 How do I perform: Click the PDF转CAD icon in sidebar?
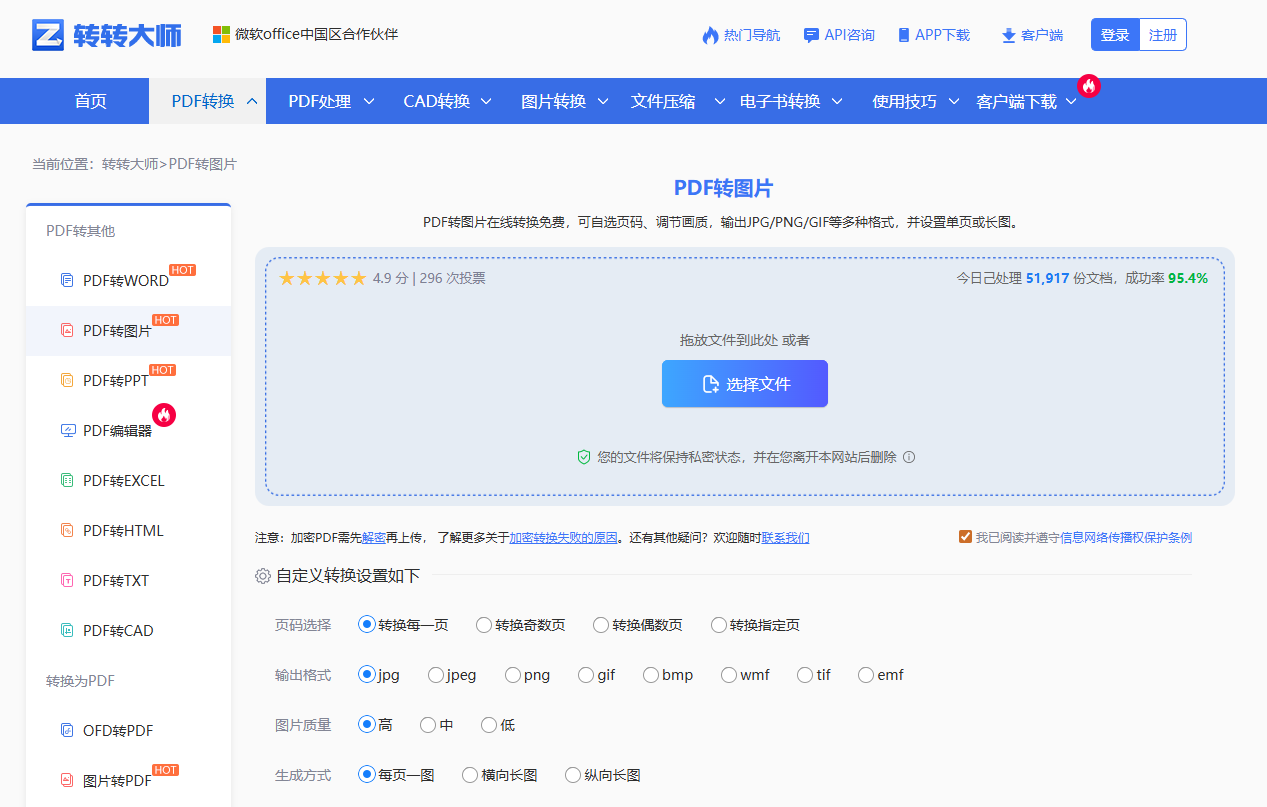pyautogui.click(x=68, y=630)
